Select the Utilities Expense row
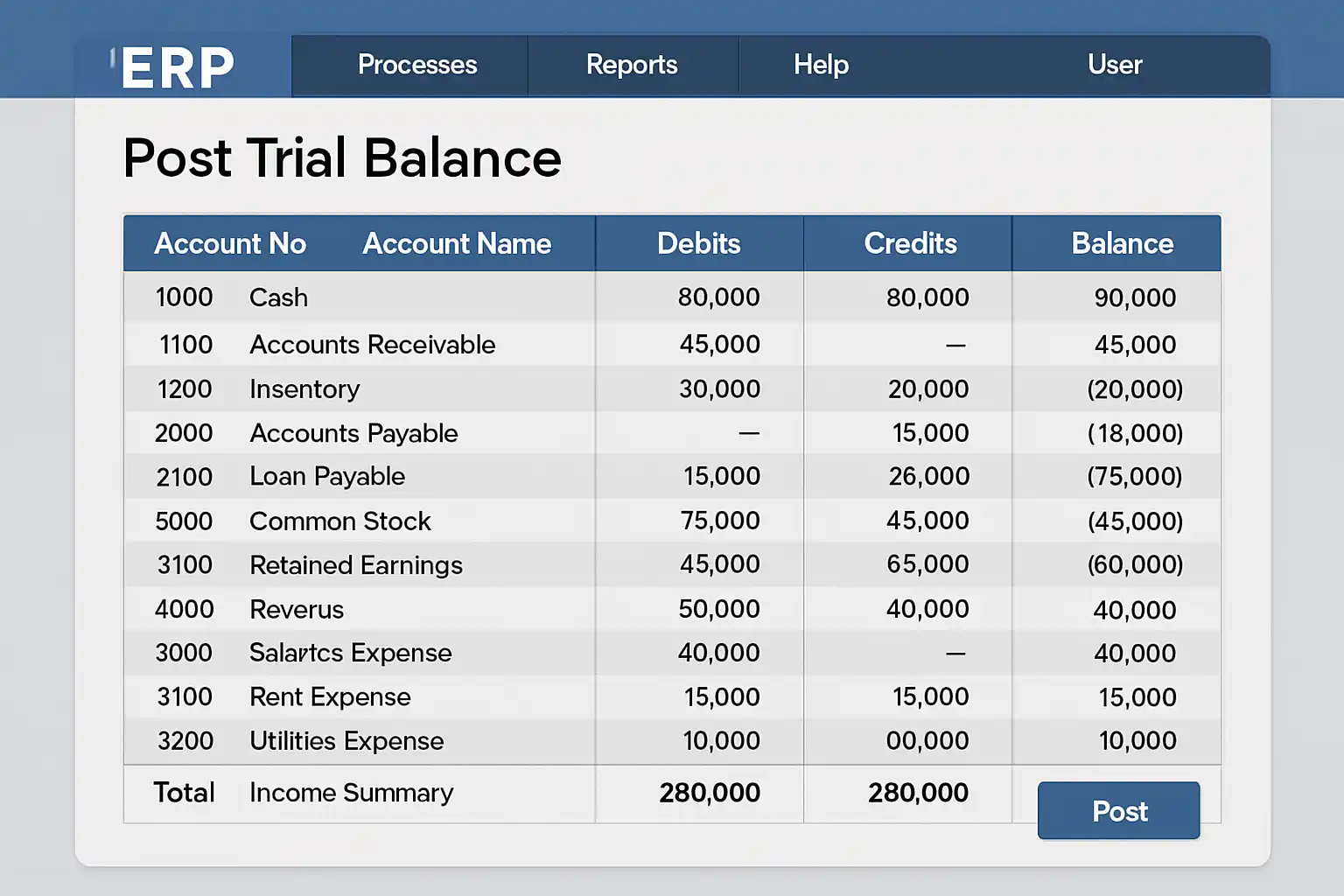Viewport: 1344px width, 896px height. (x=346, y=741)
